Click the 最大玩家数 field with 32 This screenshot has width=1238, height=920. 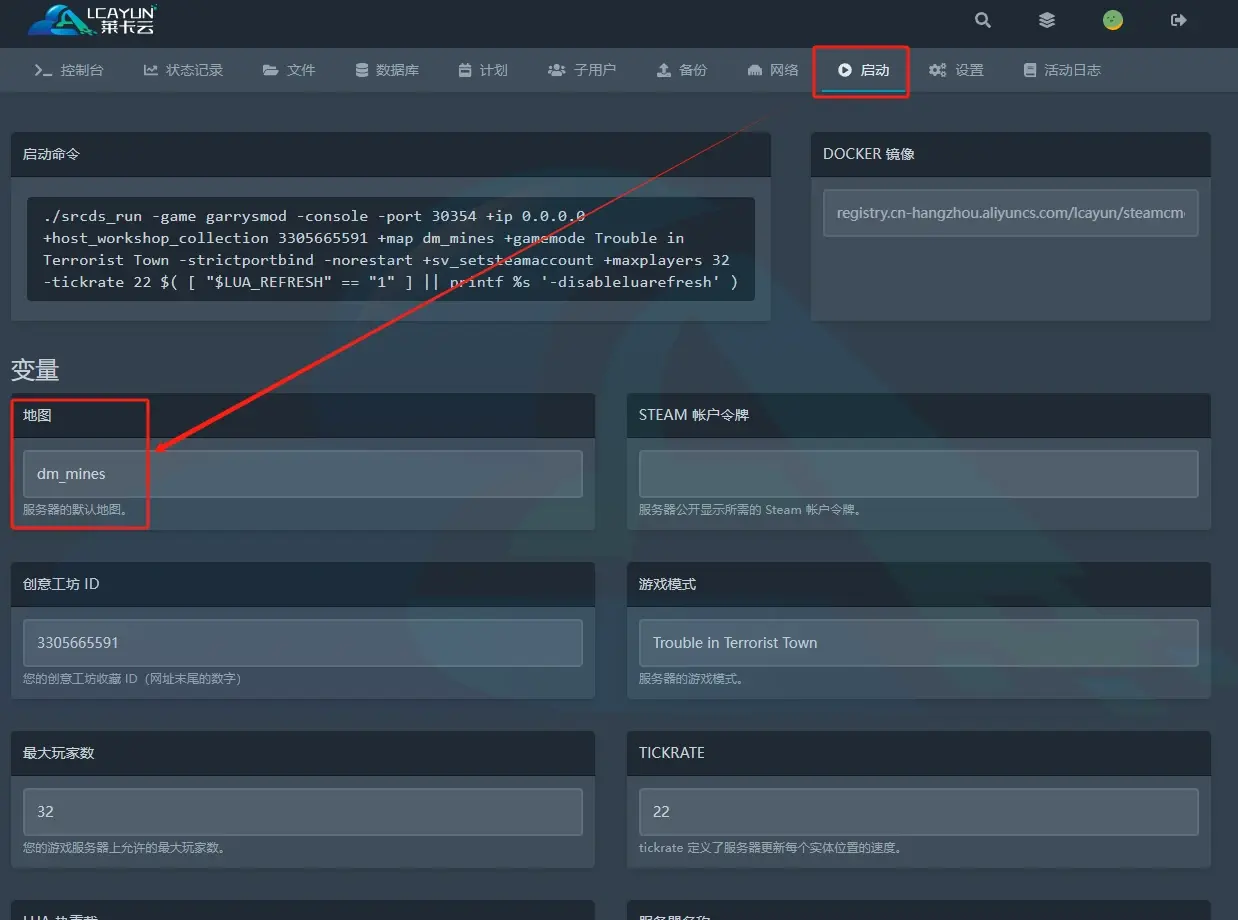pyautogui.click(x=302, y=812)
